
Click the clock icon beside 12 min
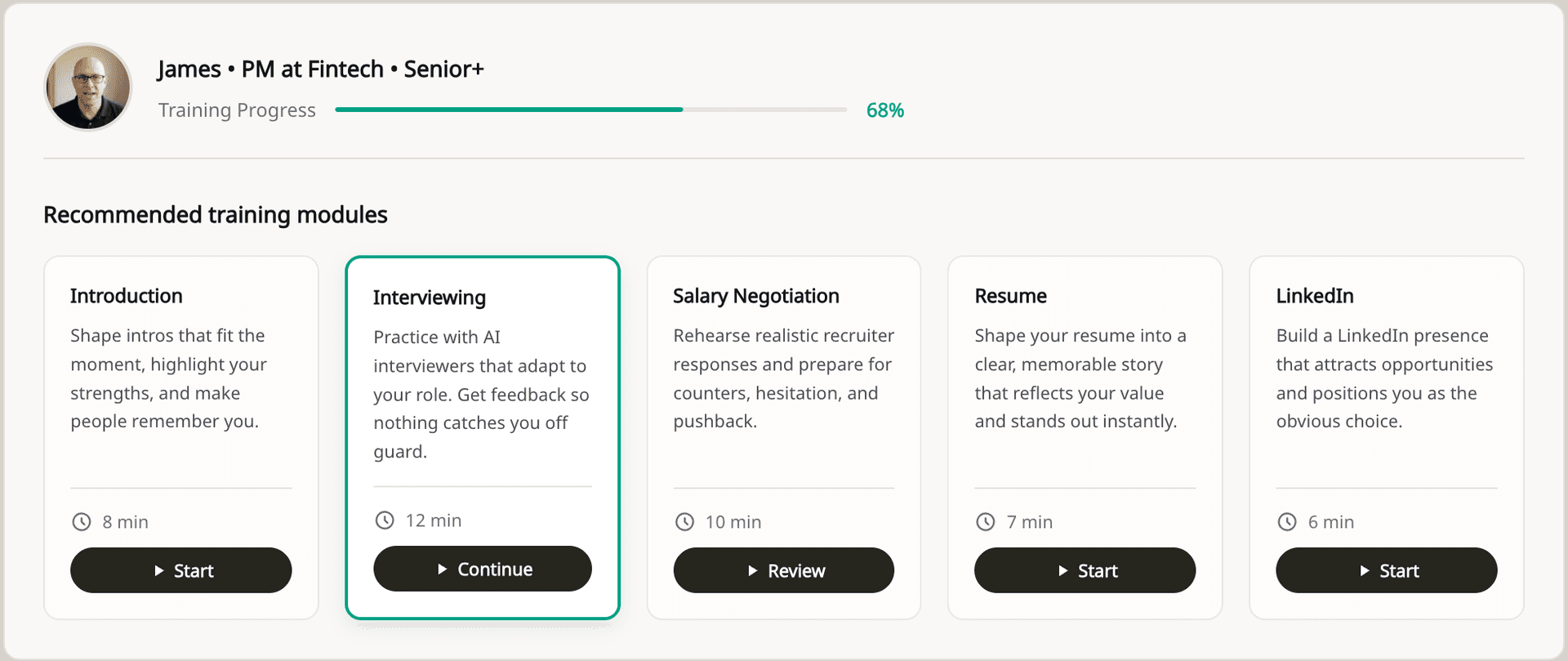[385, 520]
